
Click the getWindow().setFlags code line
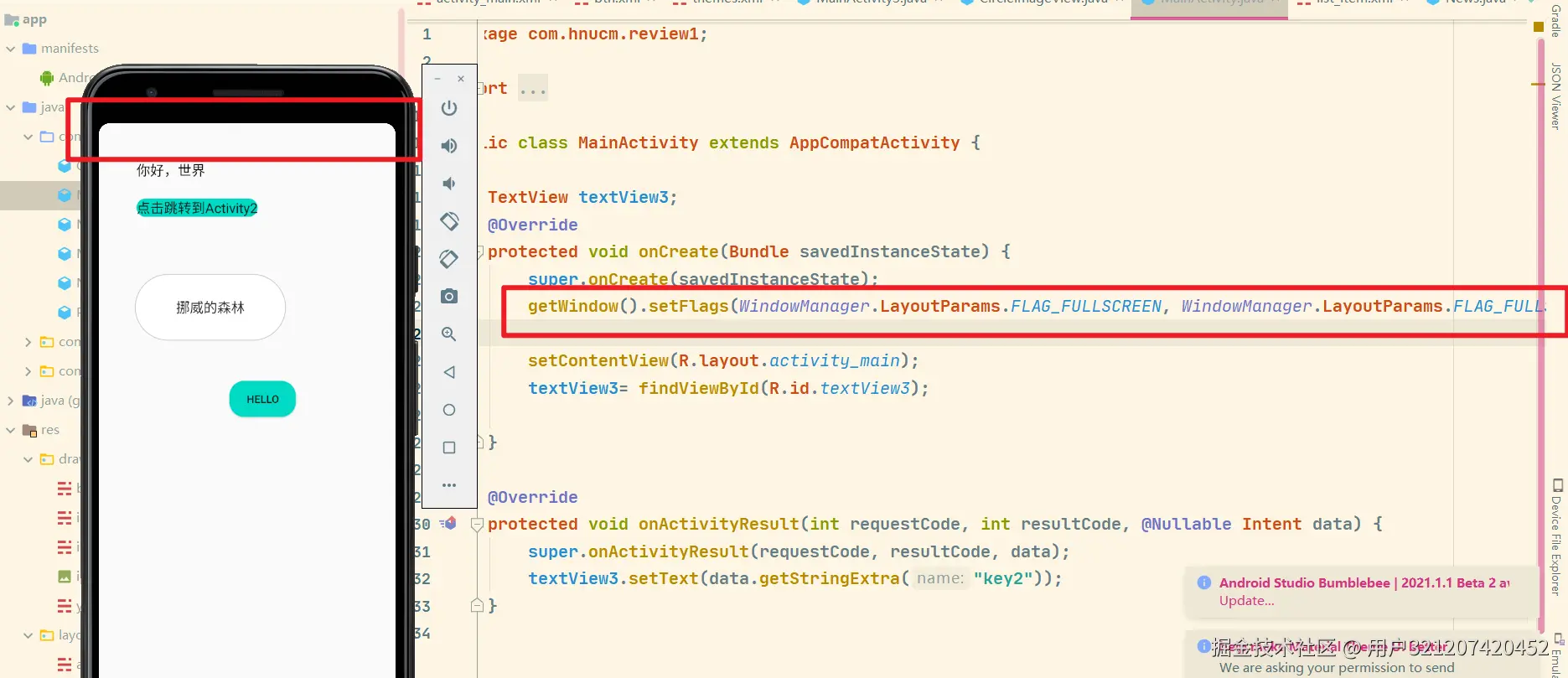click(x=1035, y=307)
